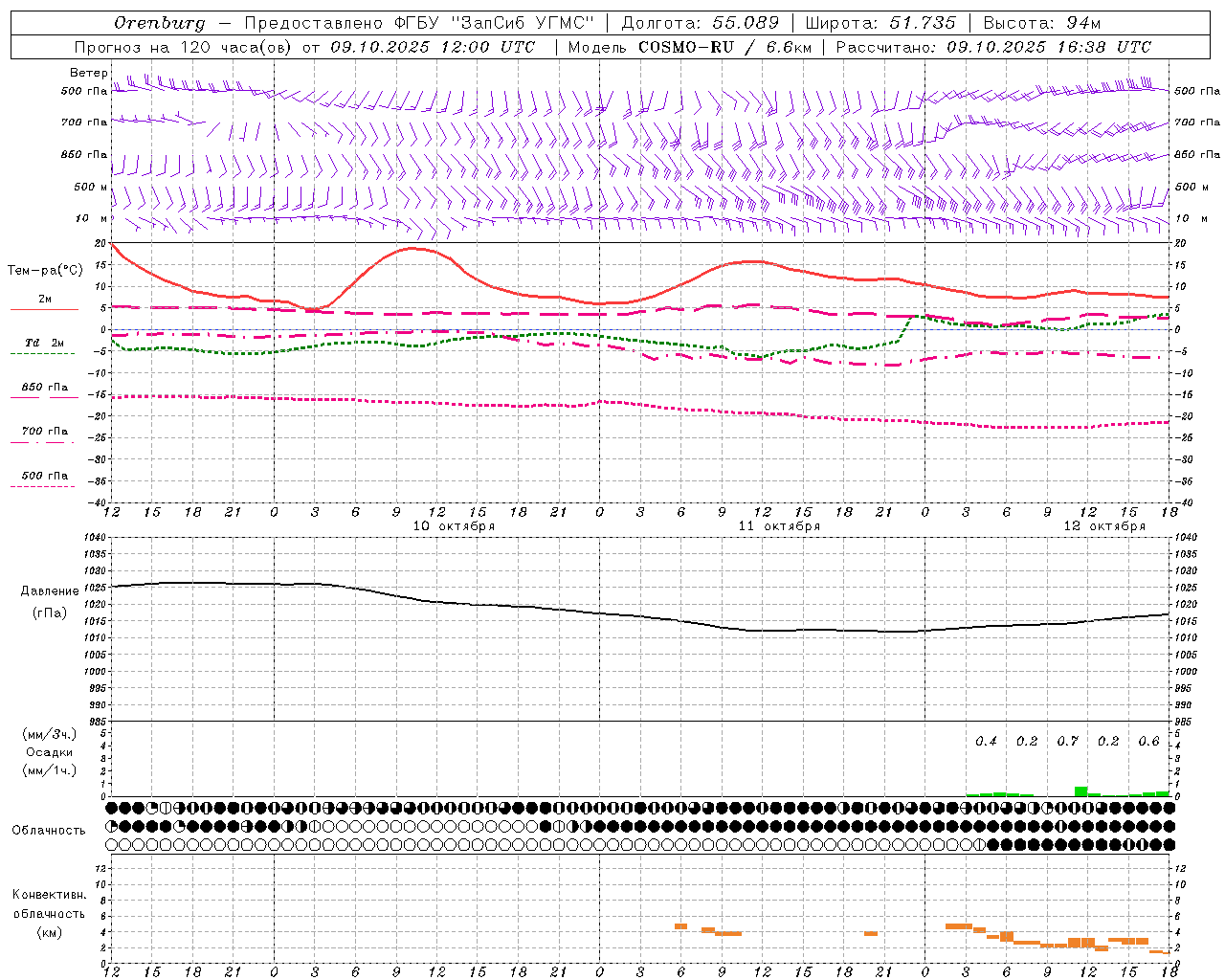Click the 'Тем-ра(°C)' temperature panel label
Viewport: 1225px width, 980px height.
46,271
